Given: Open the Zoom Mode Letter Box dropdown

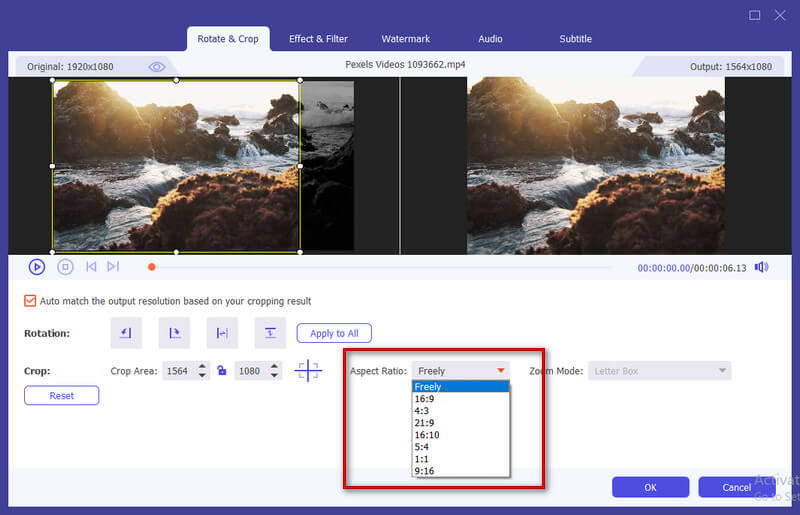Looking at the screenshot, I should tap(660, 371).
